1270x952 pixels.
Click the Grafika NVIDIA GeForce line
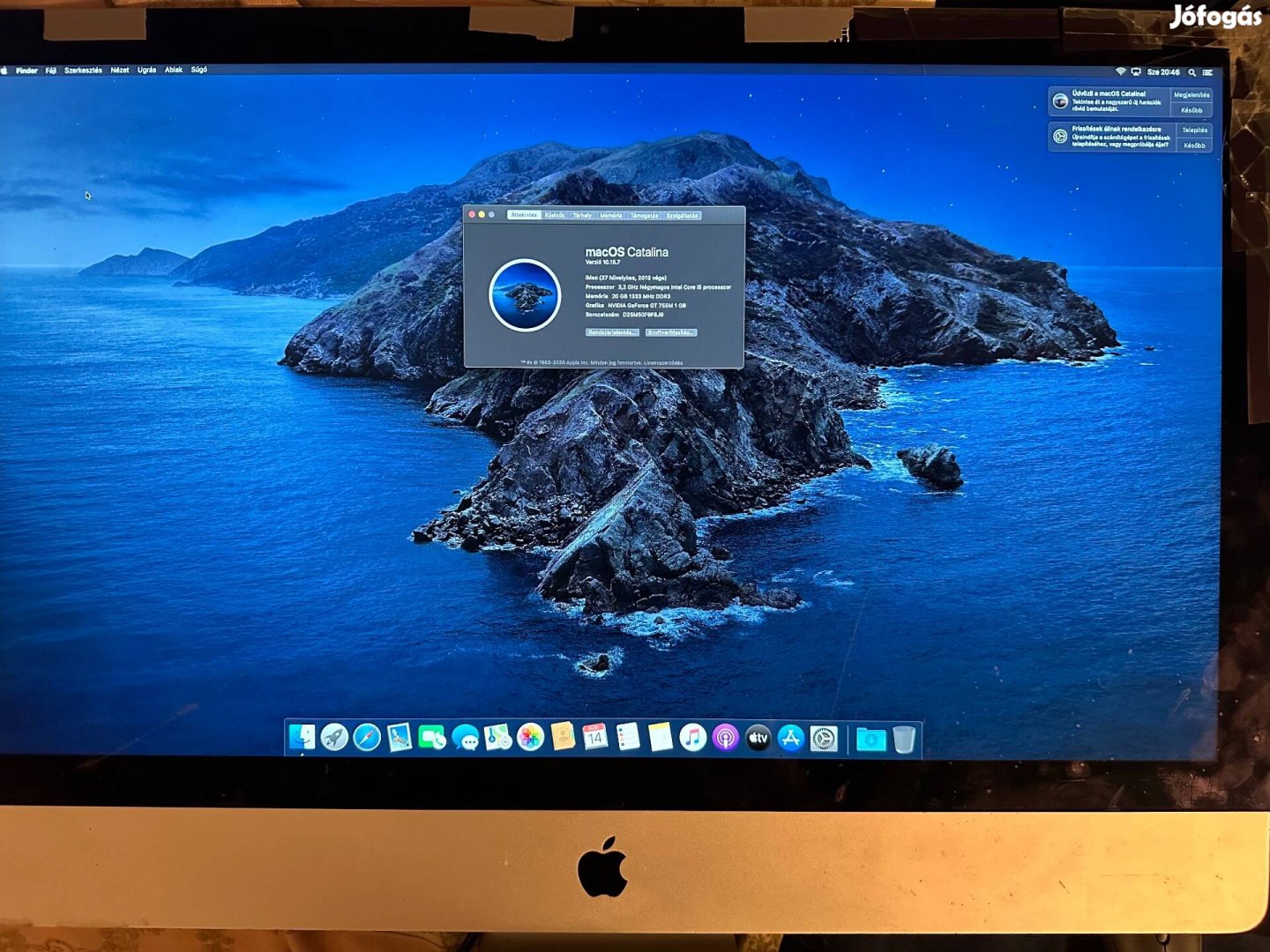(636, 306)
